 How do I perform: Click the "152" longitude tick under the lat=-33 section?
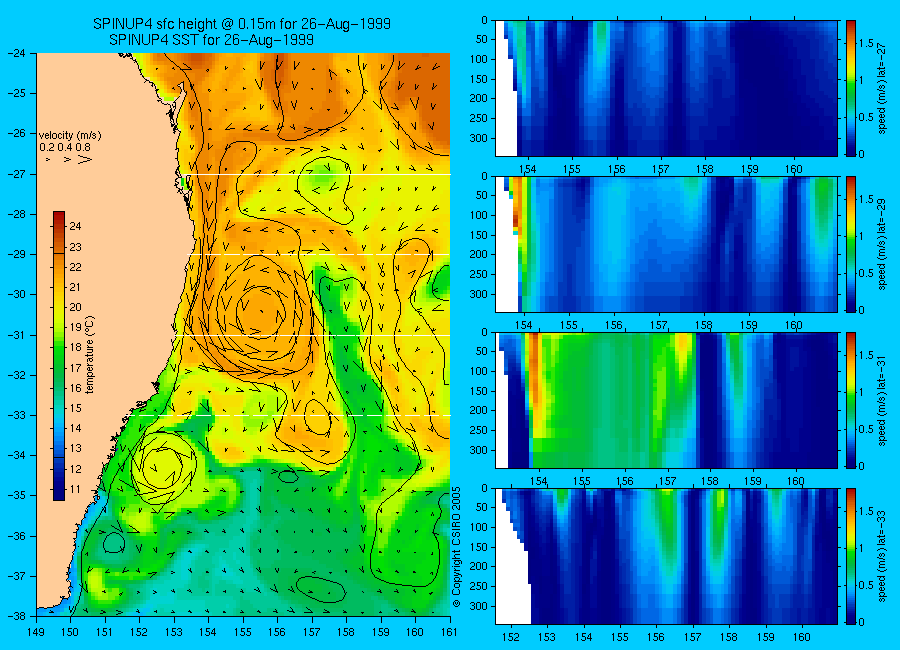click(510, 637)
